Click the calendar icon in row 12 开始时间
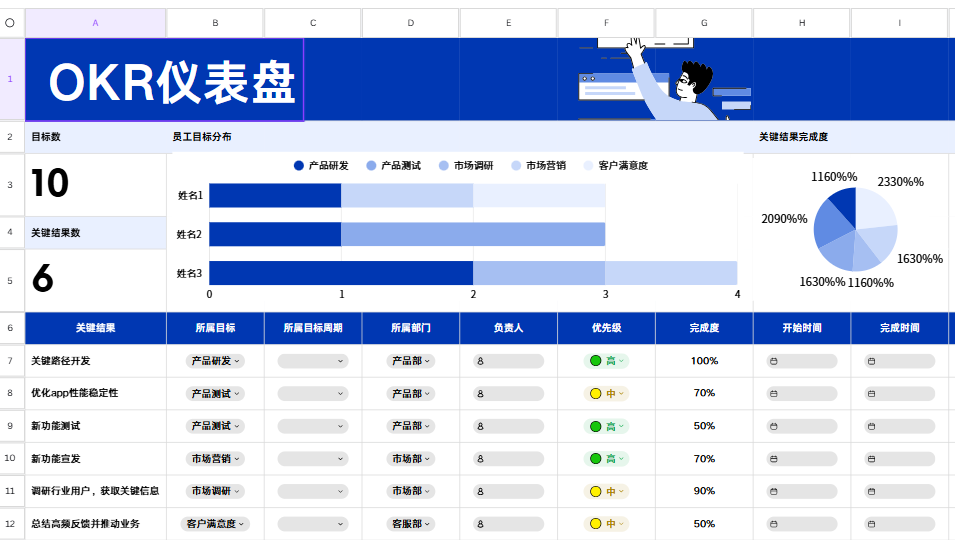Screen dimensions: 955x540 [x=774, y=524]
